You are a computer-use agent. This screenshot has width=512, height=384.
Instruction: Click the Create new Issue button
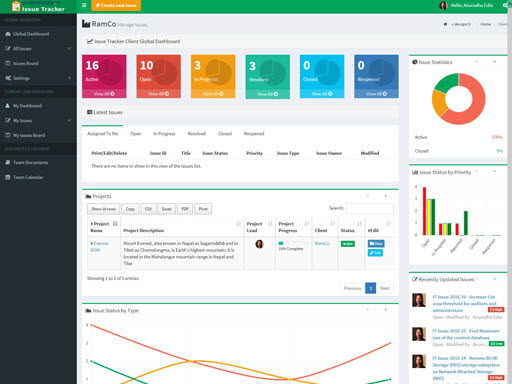pos(116,5)
